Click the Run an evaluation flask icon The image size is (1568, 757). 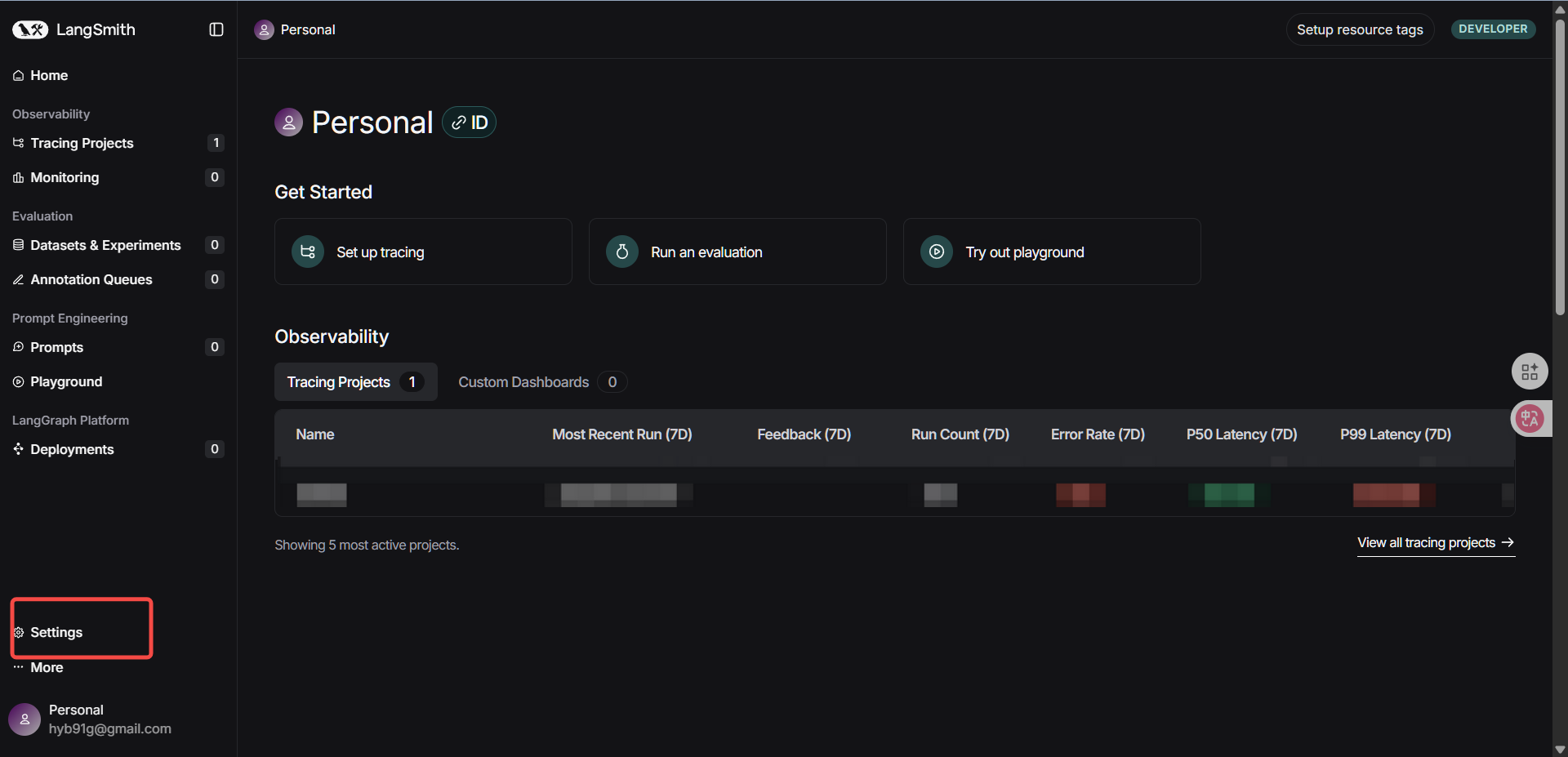point(622,252)
